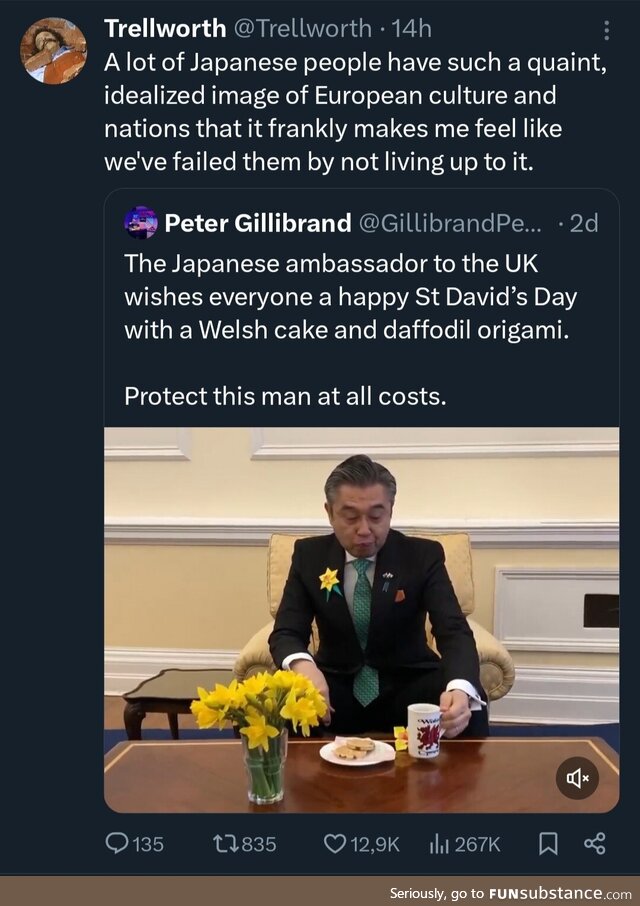Play the ambassador video
640x906 pixels.
[361, 620]
